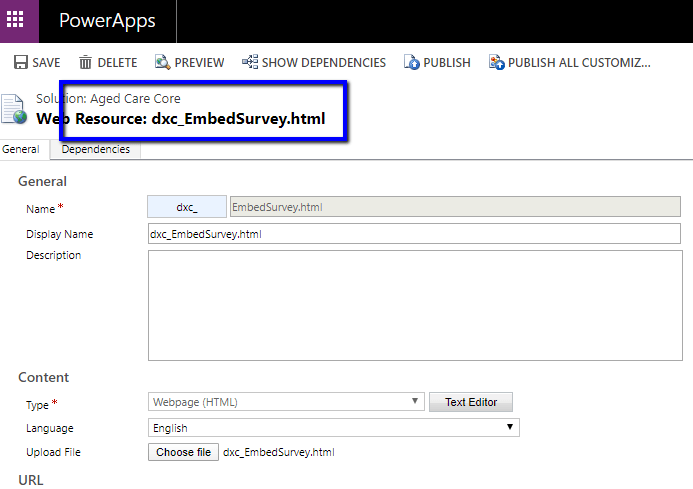Switch to the General tab
The height and width of the screenshot is (489, 693).
pyautogui.click(x=20, y=149)
